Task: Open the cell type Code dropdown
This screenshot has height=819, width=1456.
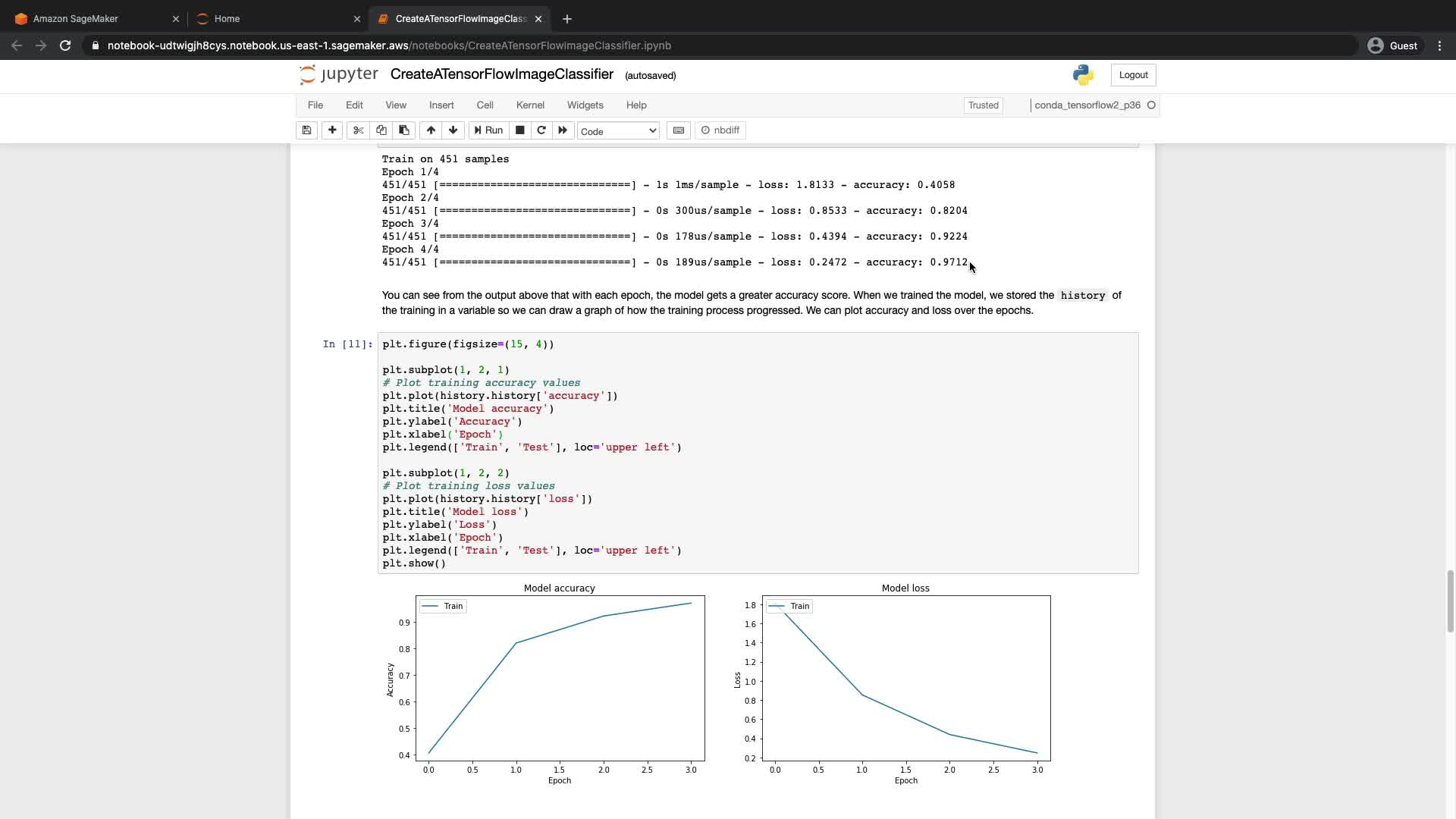Action: 618,131
